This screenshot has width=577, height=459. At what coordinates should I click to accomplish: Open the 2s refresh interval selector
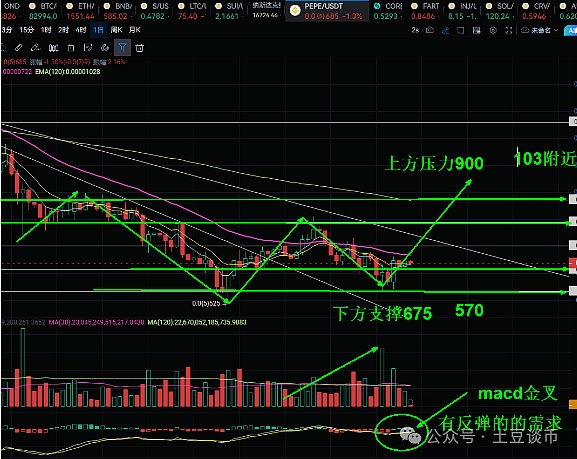tap(415, 30)
